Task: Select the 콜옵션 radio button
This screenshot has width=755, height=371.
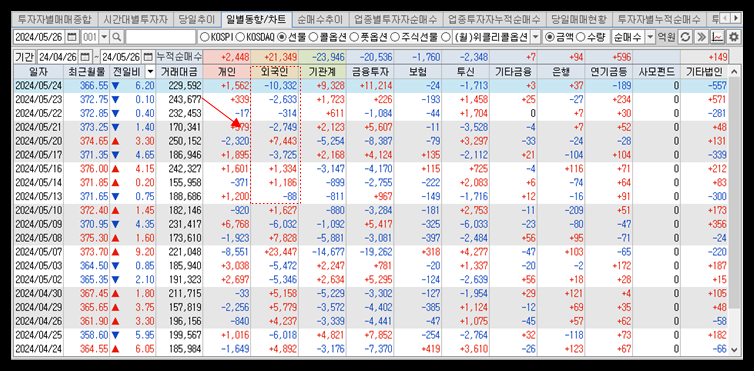Action: 312,37
